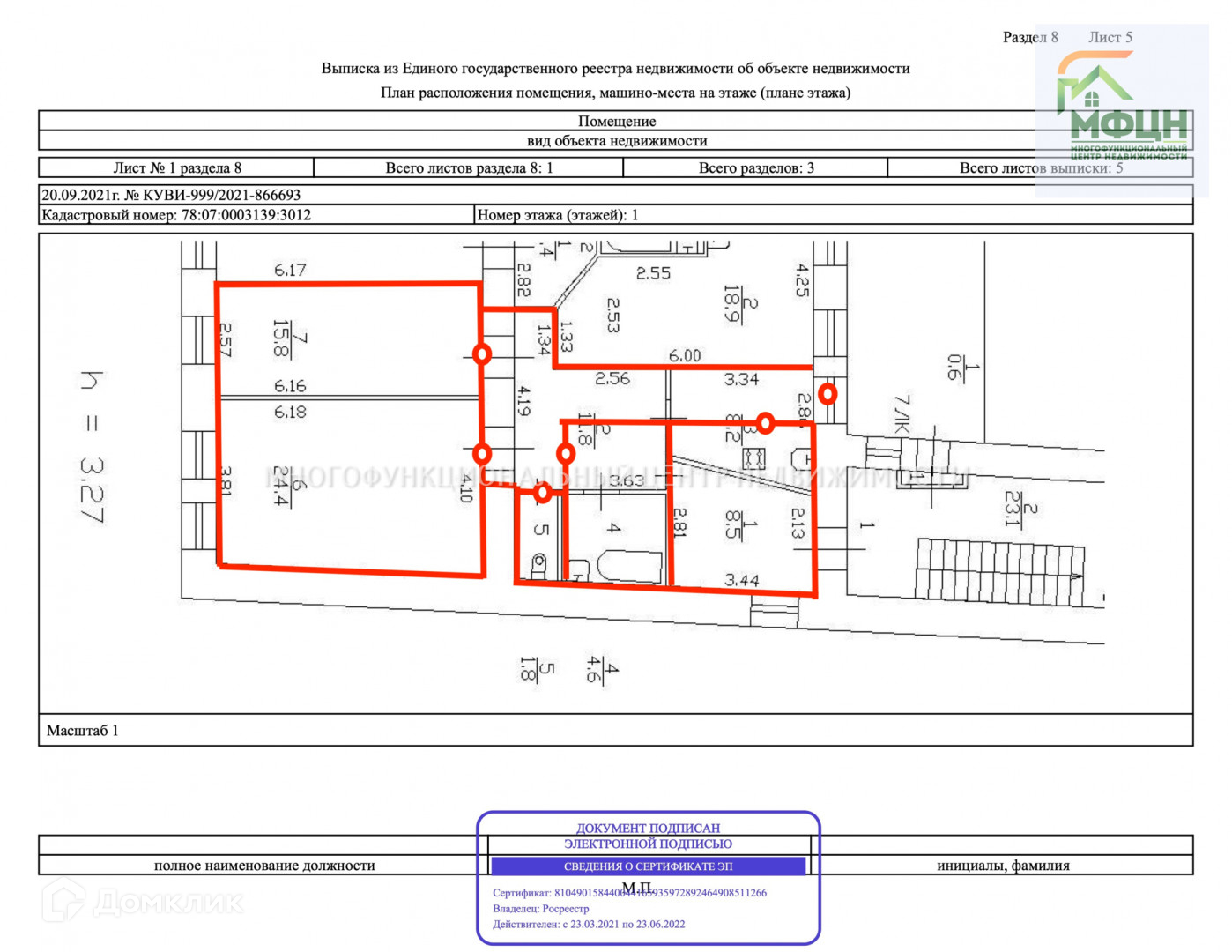Screen dimensions: 1232x952
Task: Click the '3.63' dimension on the plan
Action: [627, 480]
